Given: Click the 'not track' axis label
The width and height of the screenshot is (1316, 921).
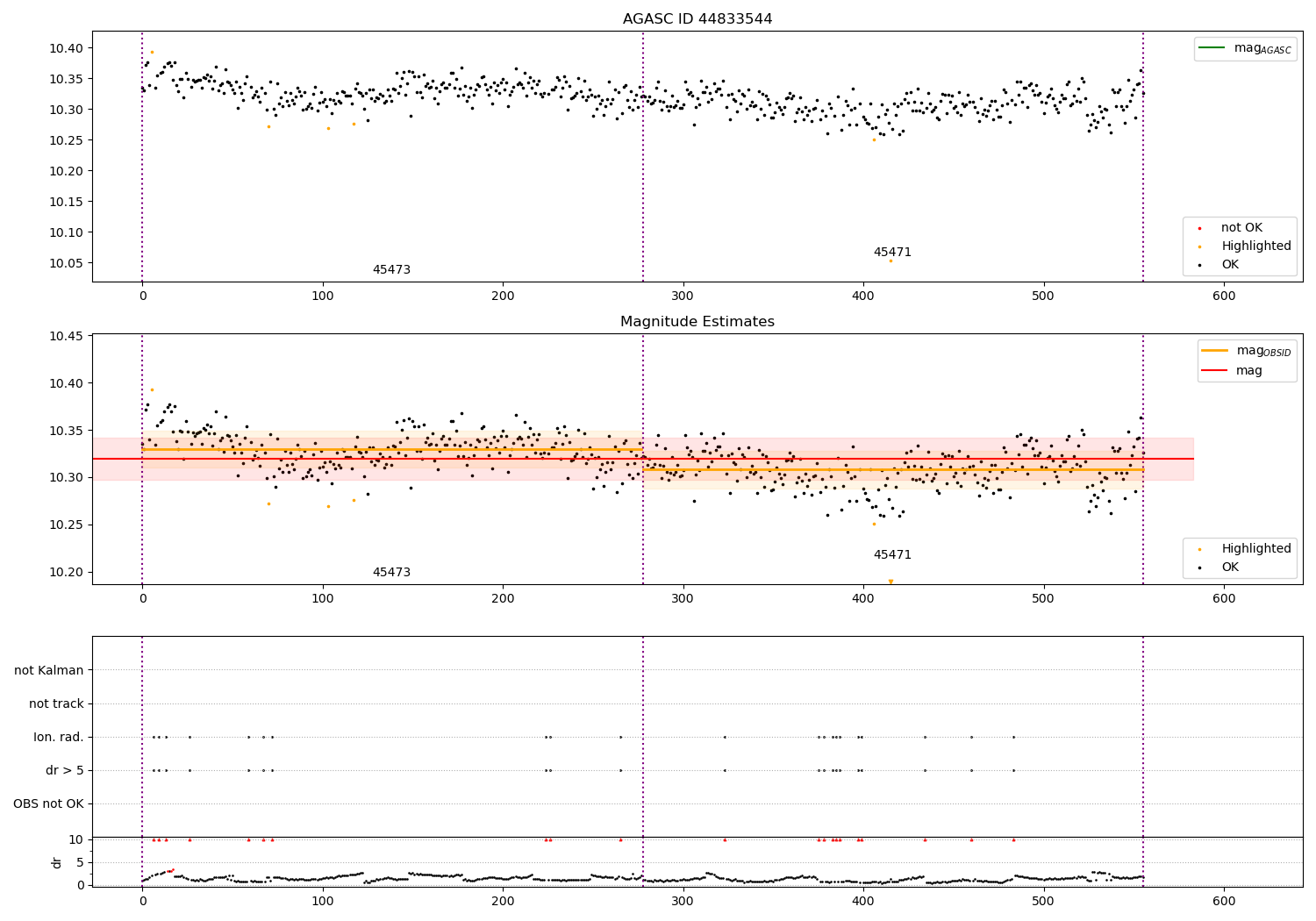Looking at the screenshot, I should [56, 704].
